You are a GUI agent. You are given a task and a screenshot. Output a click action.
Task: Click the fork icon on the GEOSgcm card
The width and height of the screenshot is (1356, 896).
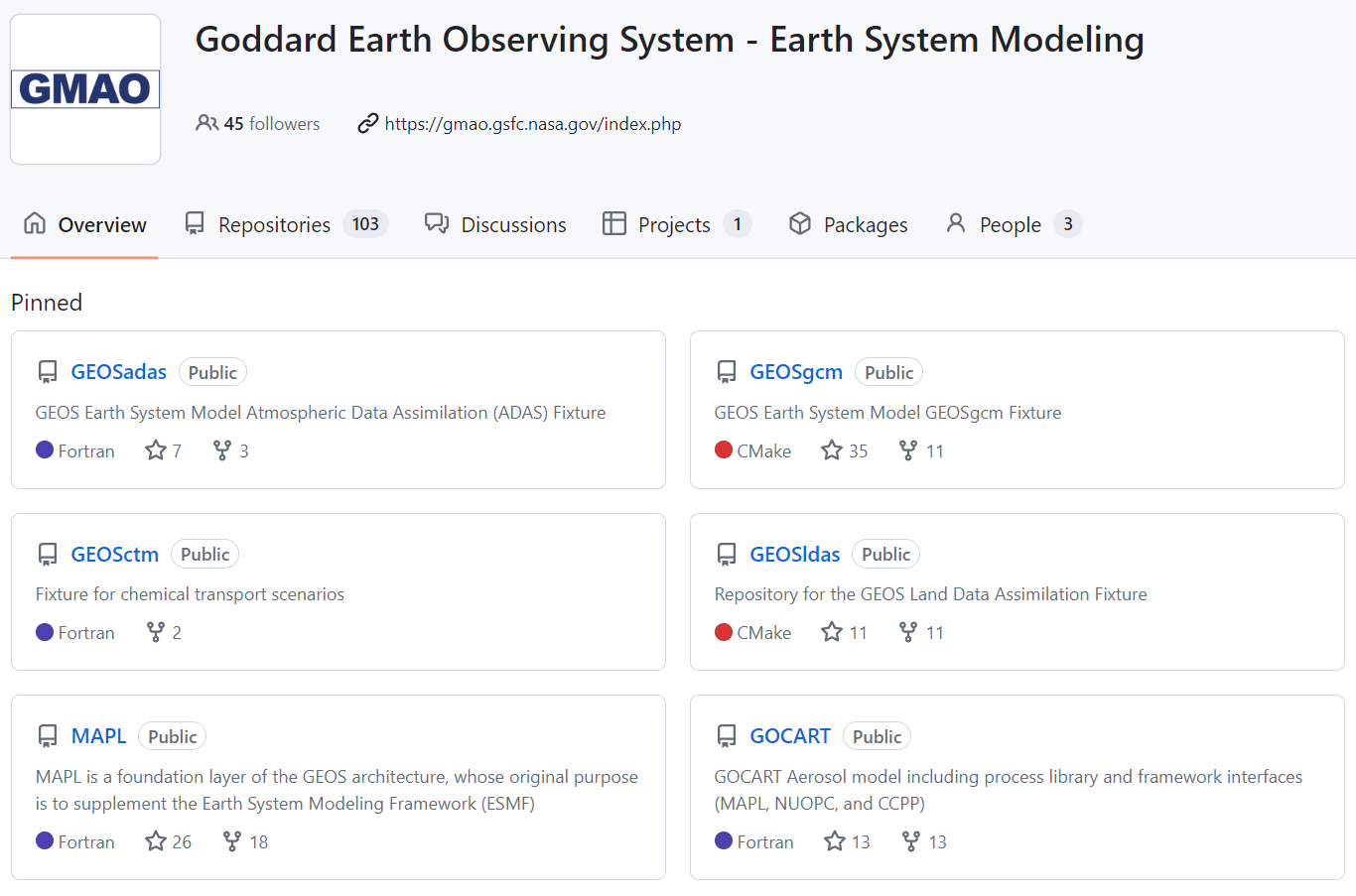(x=908, y=450)
